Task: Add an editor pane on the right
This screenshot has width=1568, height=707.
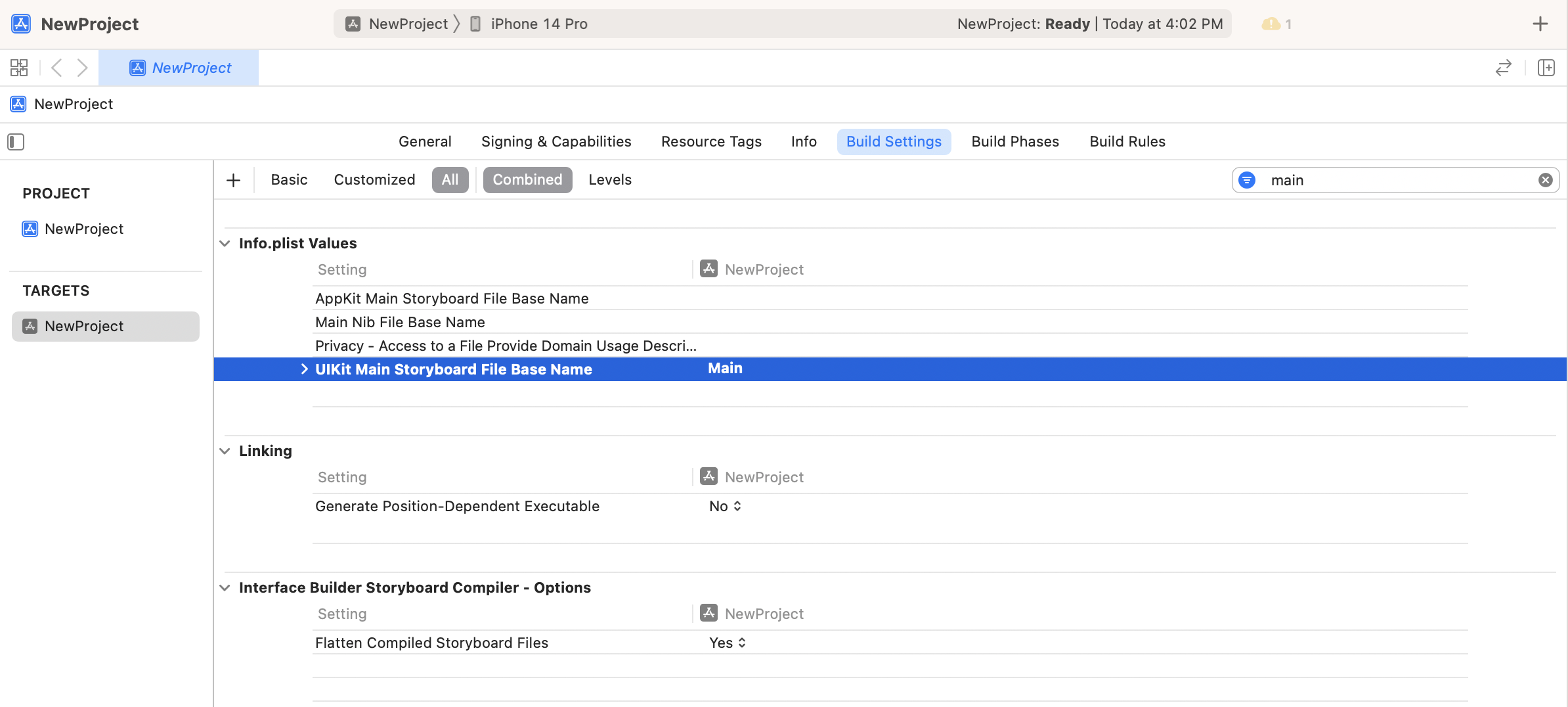Action: pos(1546,68)
